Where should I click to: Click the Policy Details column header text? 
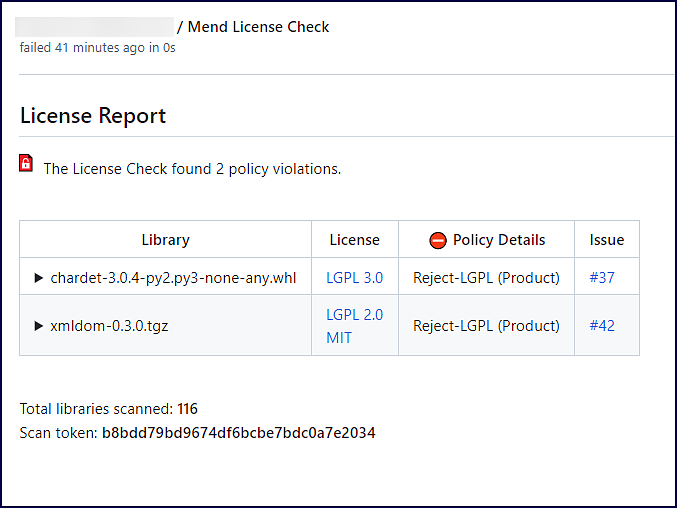[x=499, y=240]
